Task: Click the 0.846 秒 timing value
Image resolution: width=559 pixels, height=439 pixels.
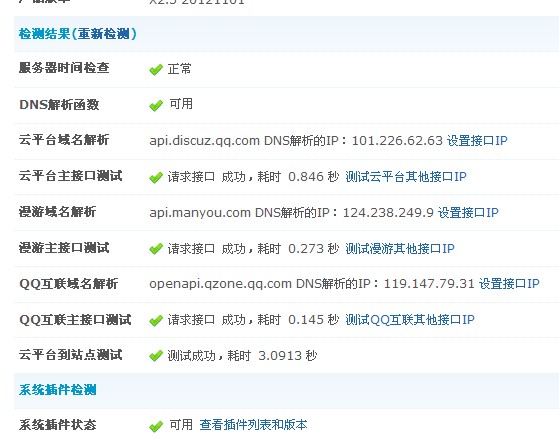Action: [313, 177]
